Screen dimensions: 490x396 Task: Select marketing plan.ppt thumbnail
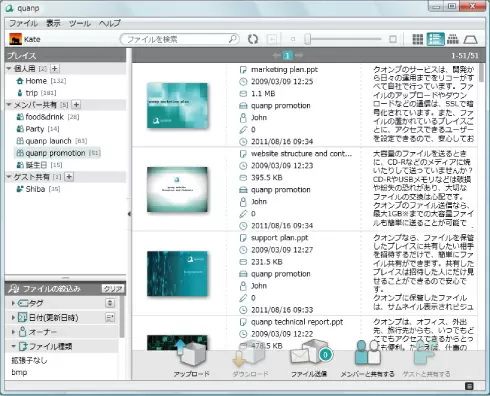tap(177, 105)
